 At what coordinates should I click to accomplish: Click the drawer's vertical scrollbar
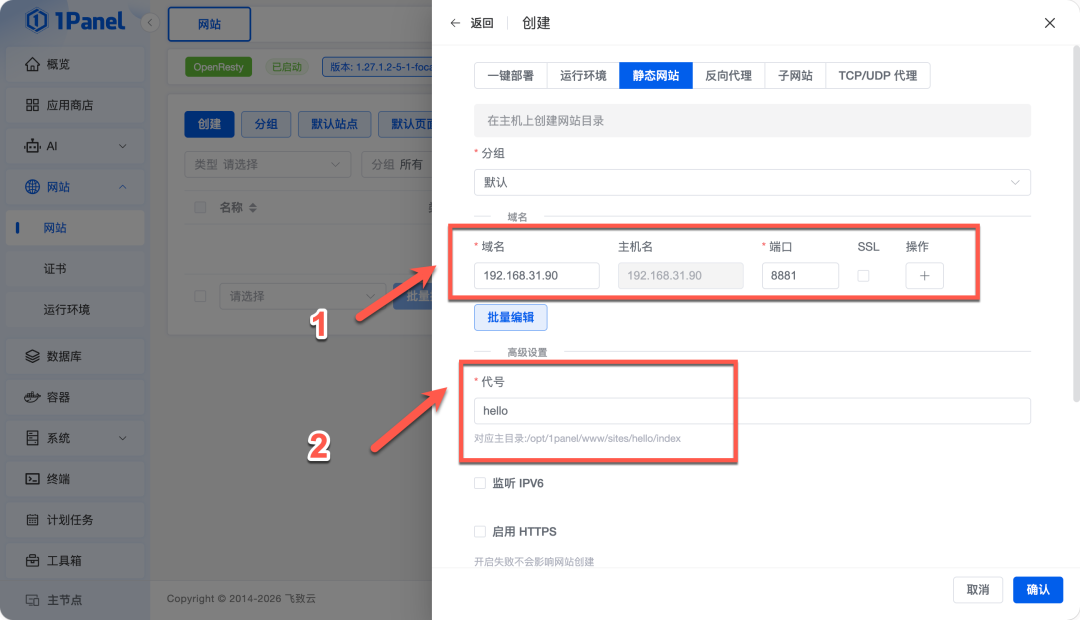pyautogui.click(x=1076, y=223)
